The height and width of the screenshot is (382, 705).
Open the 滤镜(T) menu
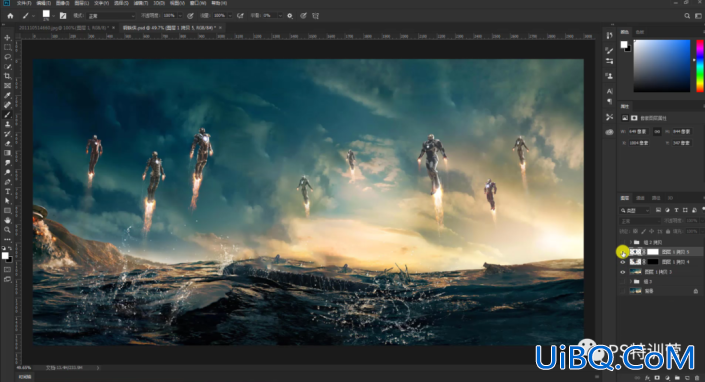(x=141, y=3)
